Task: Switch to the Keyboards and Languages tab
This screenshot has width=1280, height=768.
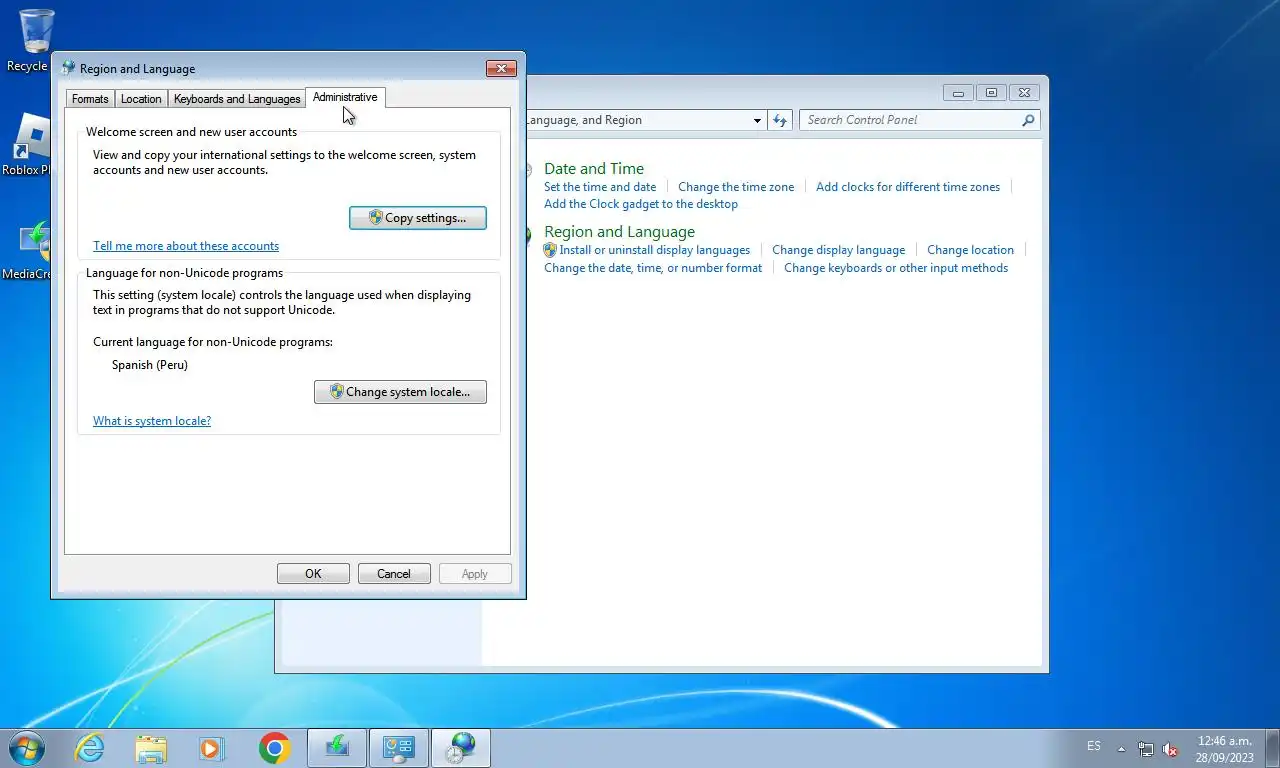Action: [x=237, y=99]
